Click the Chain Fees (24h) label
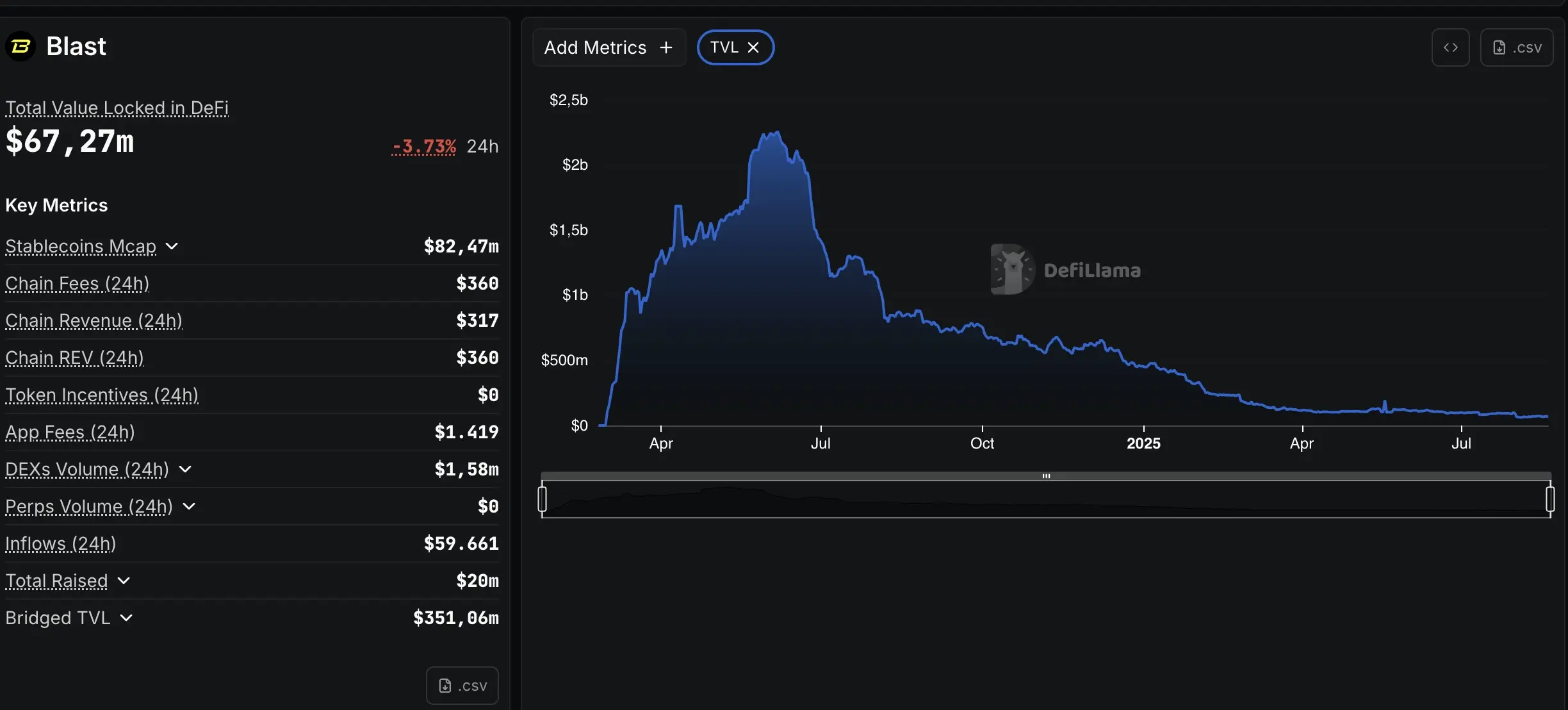Screen dimensions: 1568x710 pyautogui.click(x=78, y=283)
